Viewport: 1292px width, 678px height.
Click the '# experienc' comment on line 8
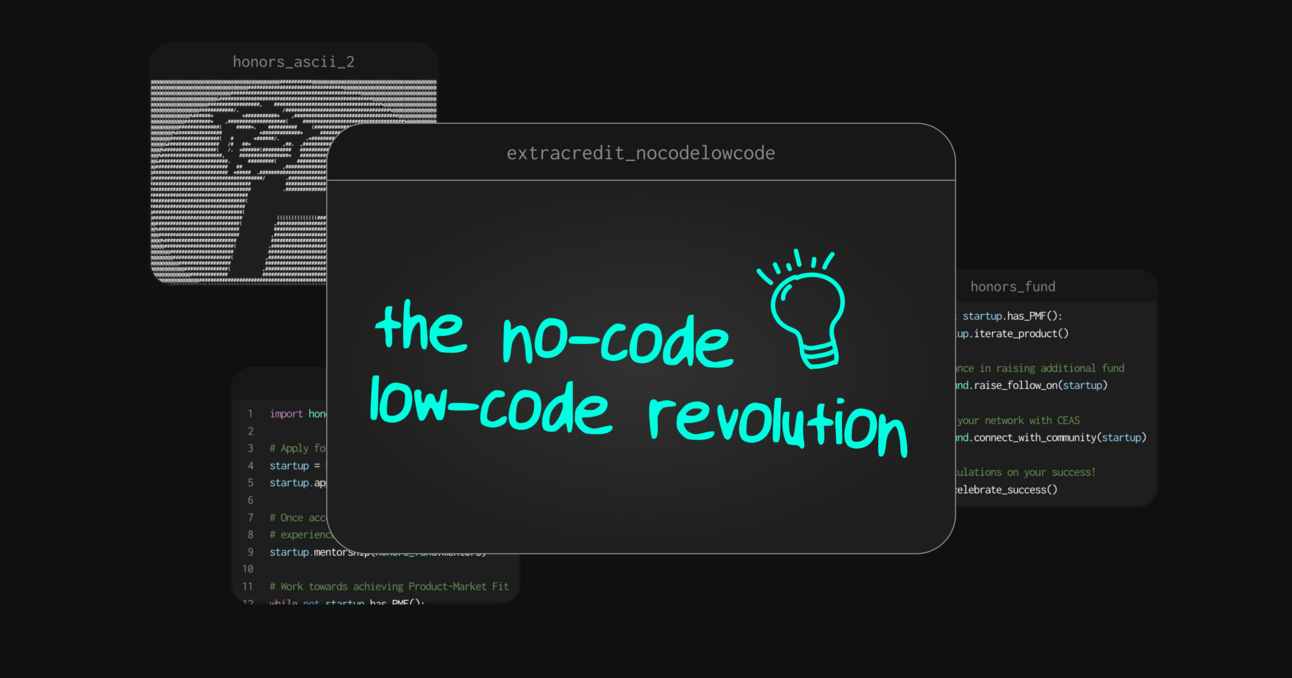pos(298,535)
